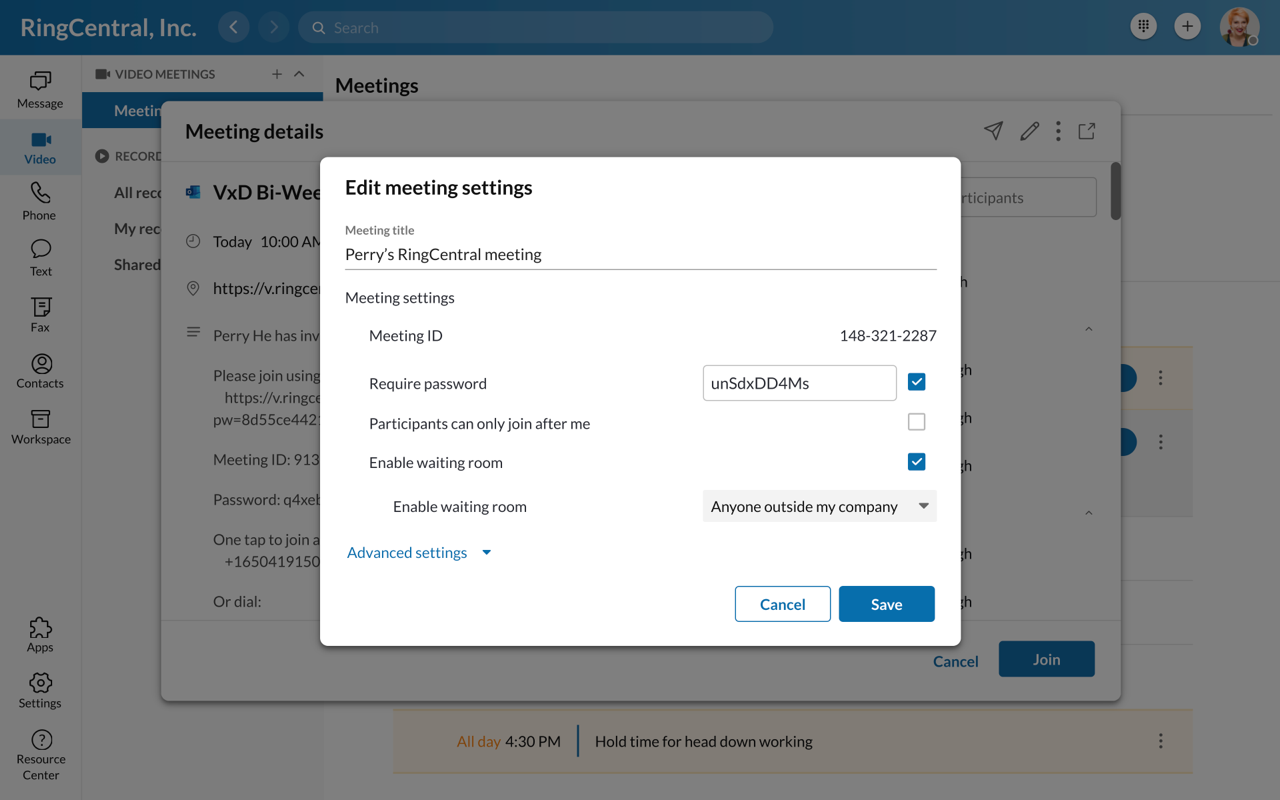Open the Apps puzzle icon
Image resolution: width=1280 pixels, height=800 pixels.
coord(40,634)
